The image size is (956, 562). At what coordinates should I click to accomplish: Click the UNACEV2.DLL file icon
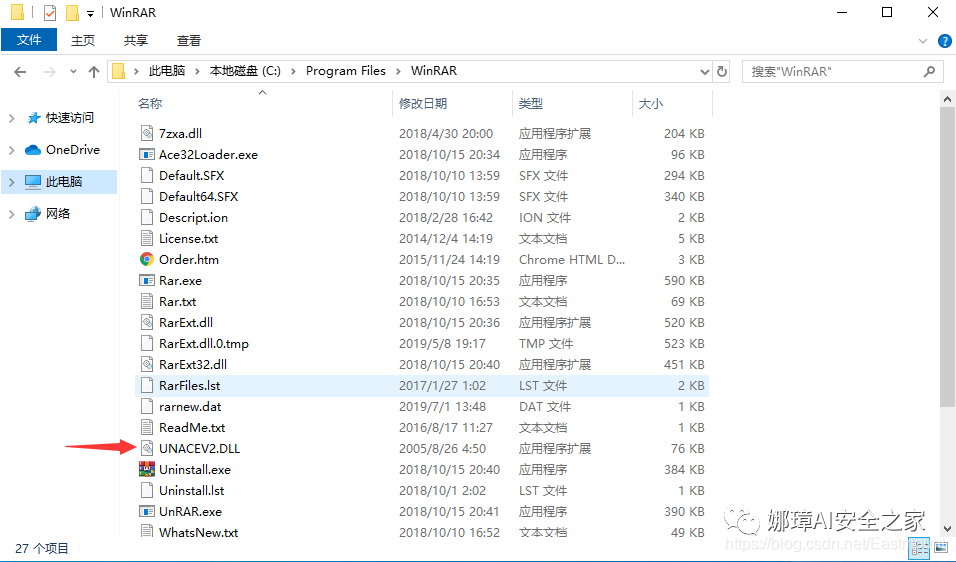point(146,449)
